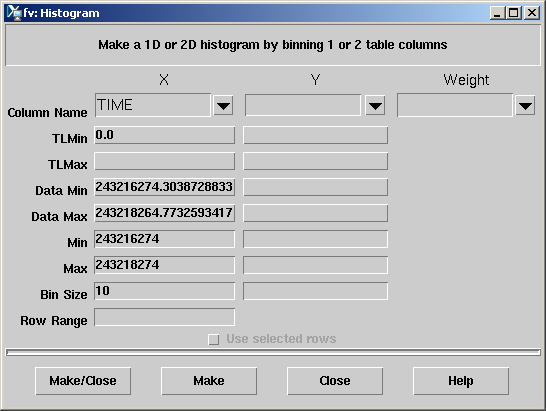The width and height of the screenshot is (546, 411).
Task: Select the X Bin Size field containing 10
Action: point(164,291)
